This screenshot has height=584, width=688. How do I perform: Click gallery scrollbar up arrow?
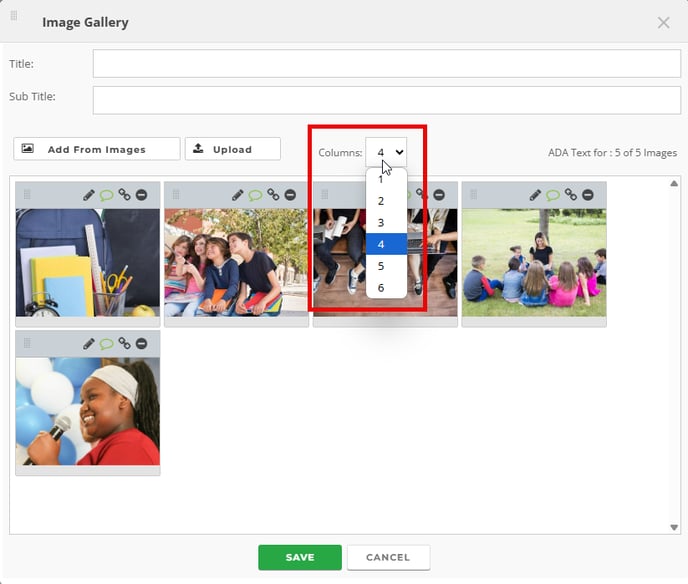[674, 183]
